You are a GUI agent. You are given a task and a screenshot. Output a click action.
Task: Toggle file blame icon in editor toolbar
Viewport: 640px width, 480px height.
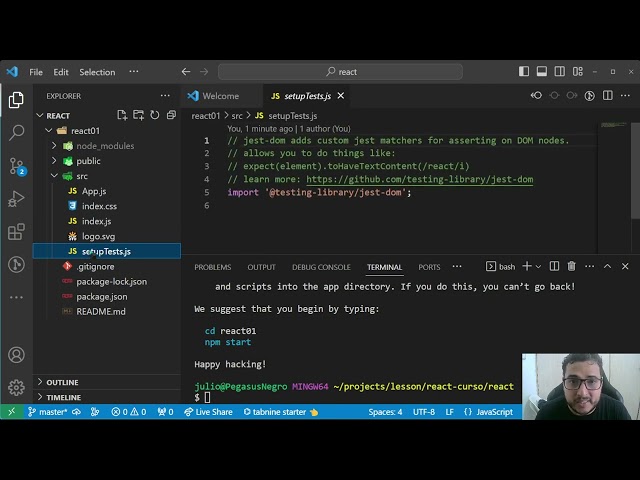pyautogui.click(x=589, y=96)
